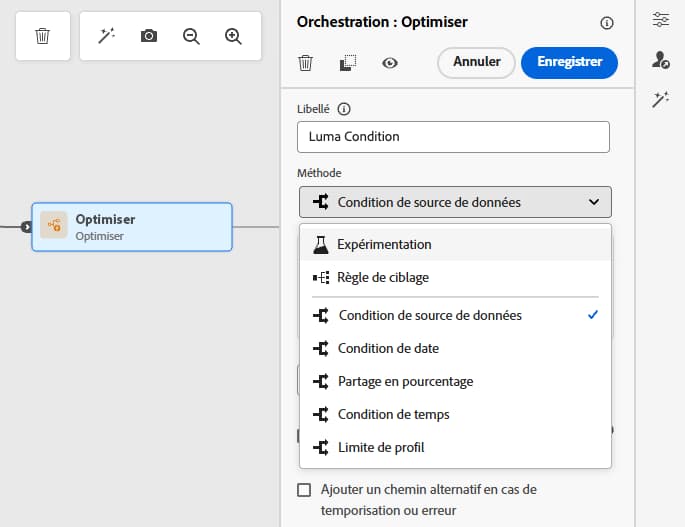Image resolution: width=685 pixels, height=527 pixels.
Task: Select Condition de date option
Action: coord(455,348)
